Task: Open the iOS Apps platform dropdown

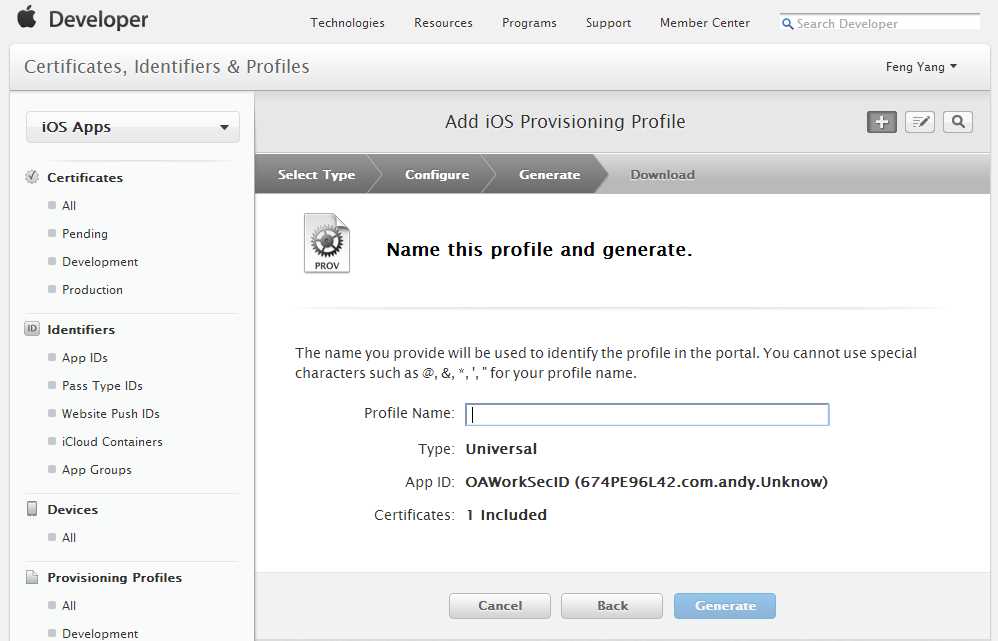Action: [x=133, y=127]
